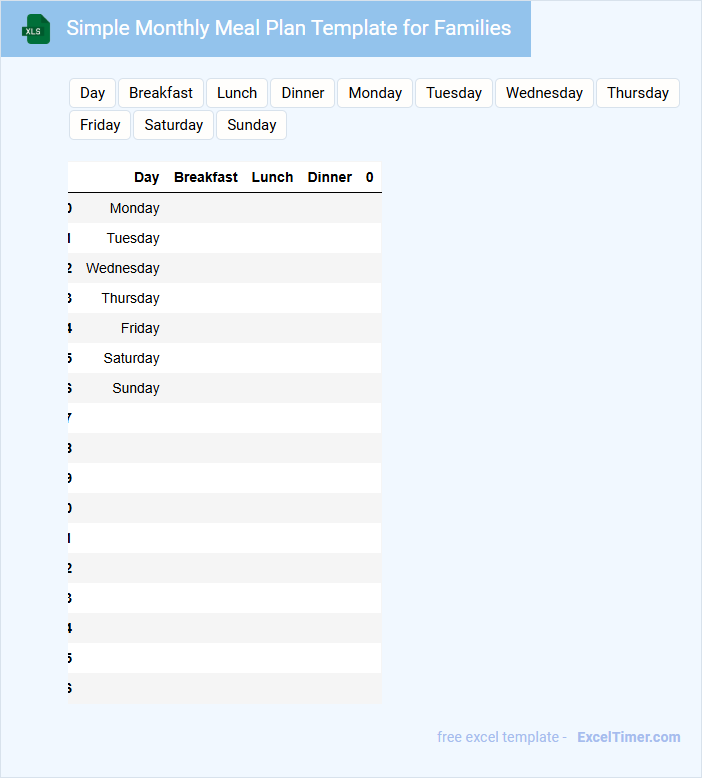Screen dimensions: 702x778
Task: Click the Lunch column header in table
Action: (x=272, y=177)
